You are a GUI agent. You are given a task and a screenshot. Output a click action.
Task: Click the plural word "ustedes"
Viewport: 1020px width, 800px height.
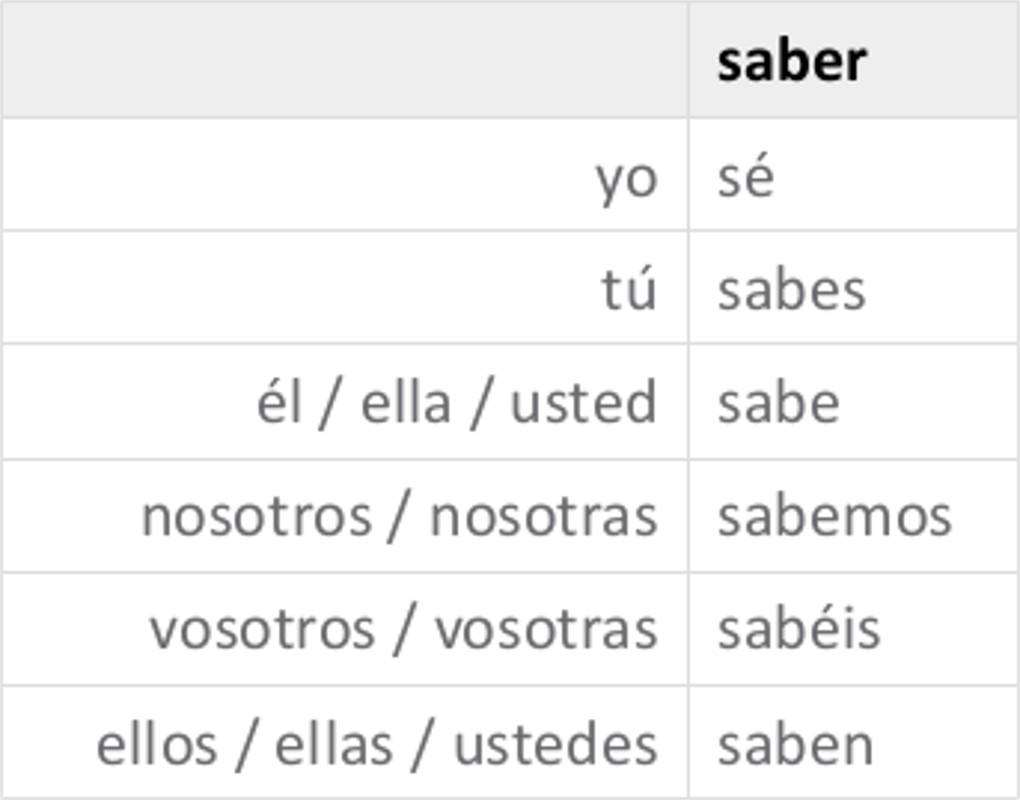(555, 744)
